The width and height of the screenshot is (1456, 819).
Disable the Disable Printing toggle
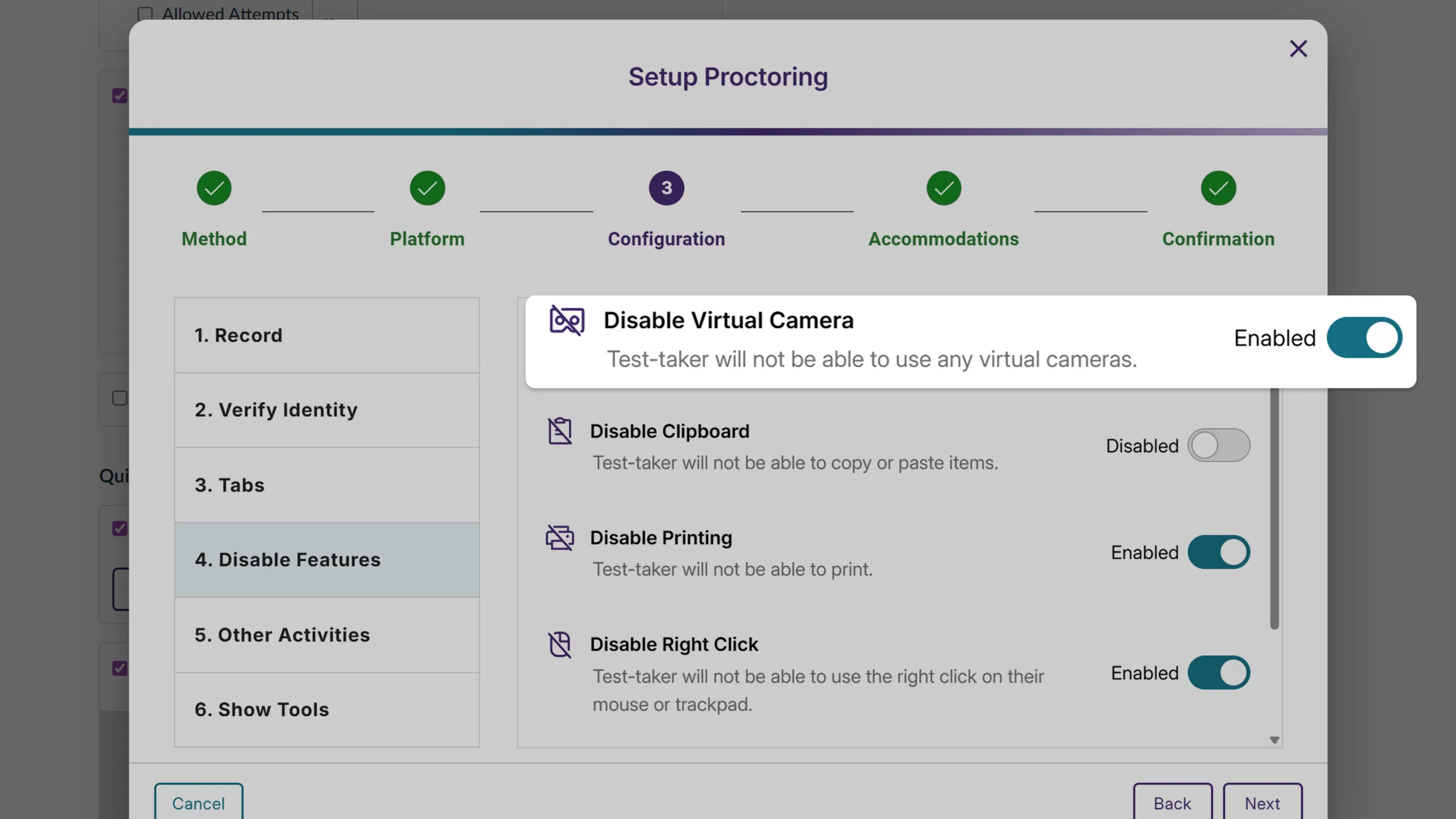tap(1219, 552)
